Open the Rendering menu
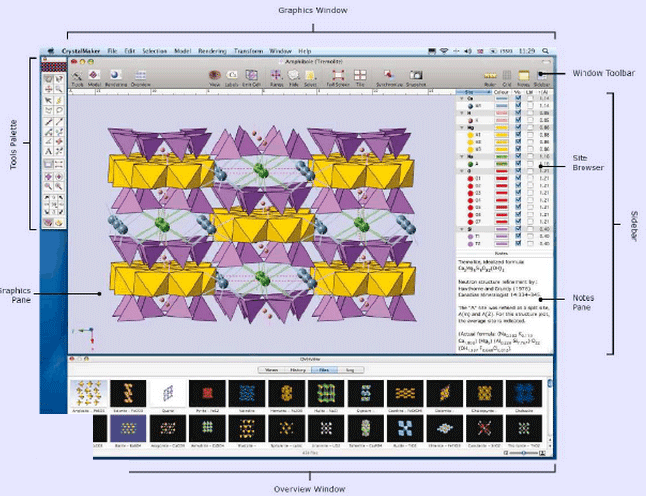The width and height of the screenshot is (646, 496). [x=212, y=51]
